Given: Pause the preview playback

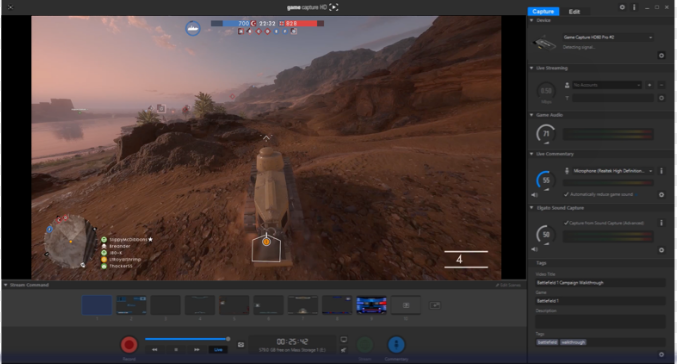Looking at the screenshot, I should 176,350.
